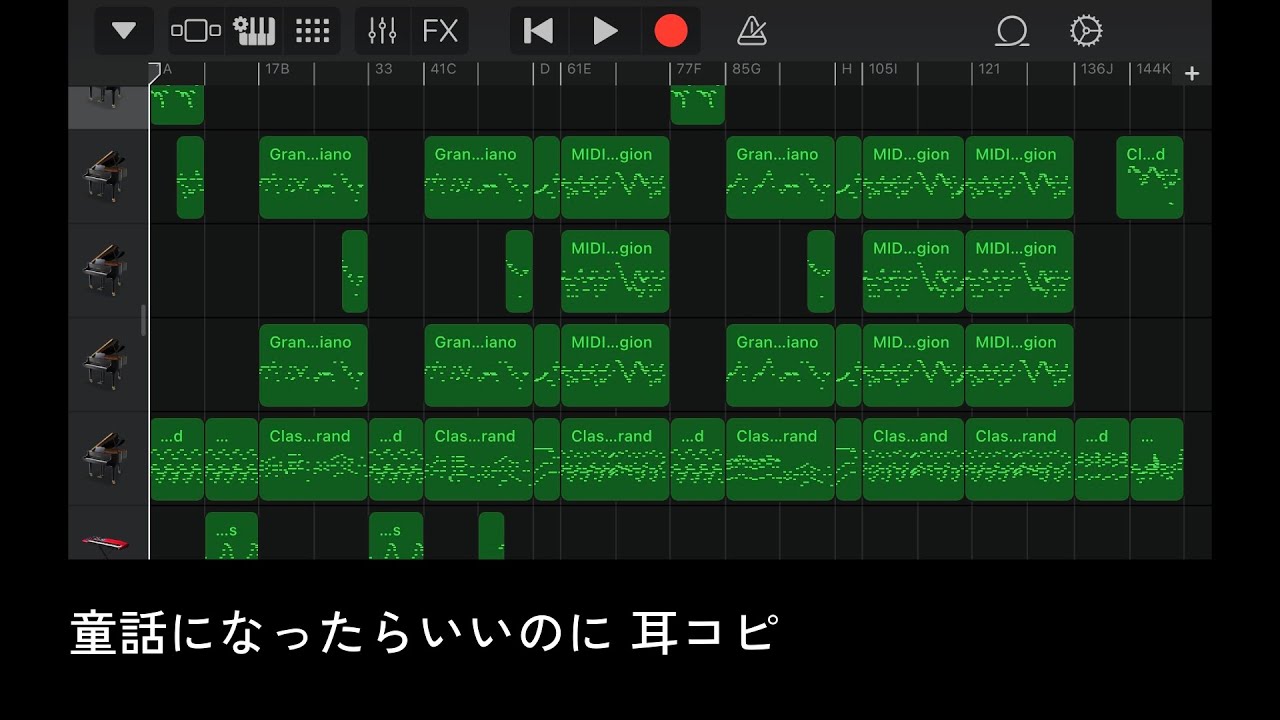1280x720 pixels.
Task: Jump to section marker 61E in ruler
Action: click(x=579, y=69)
